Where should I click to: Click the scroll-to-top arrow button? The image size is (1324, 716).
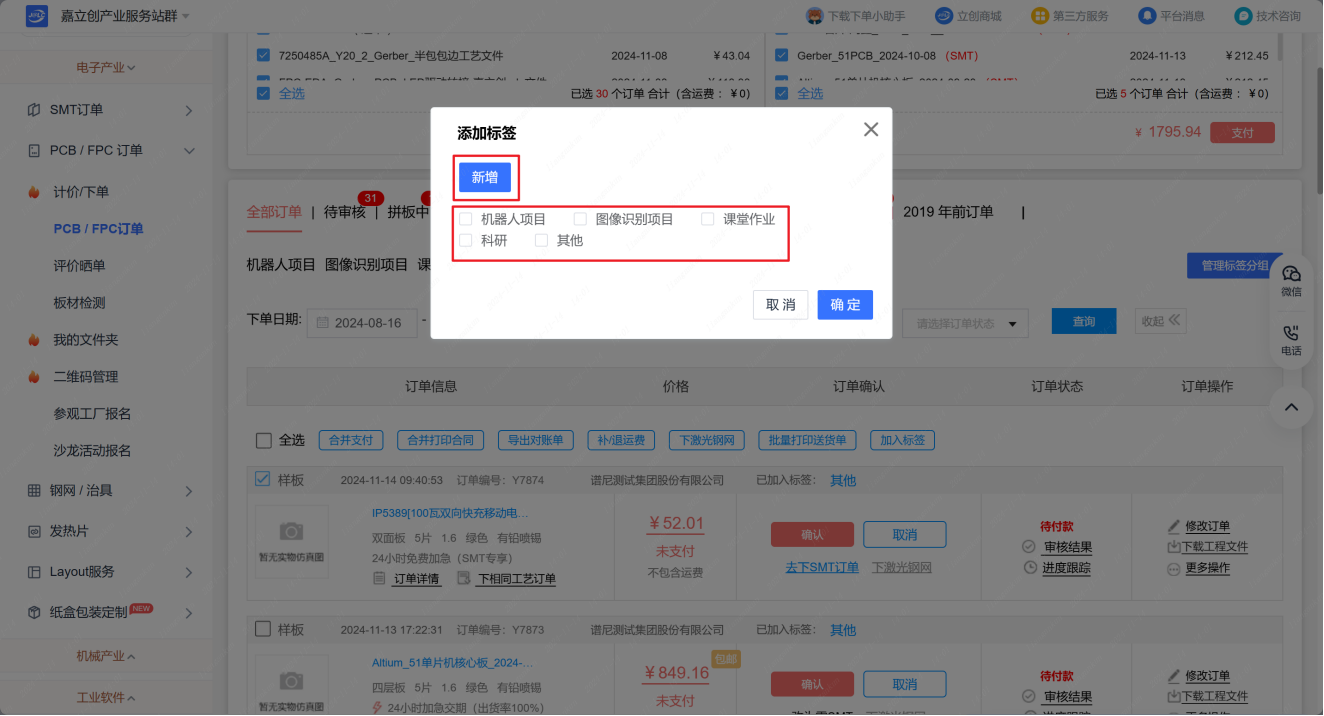coord(1291,407)
